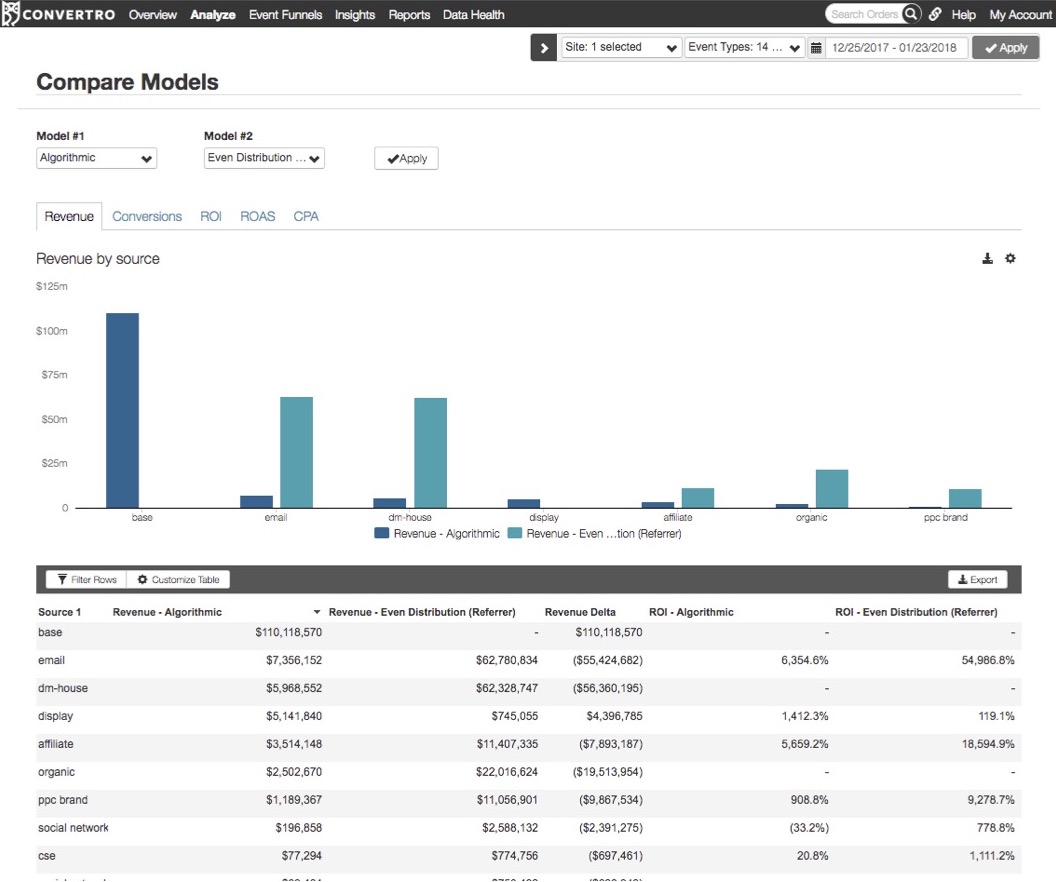The image size is (1056, 882).
Task: Click the 54,986.8% ROI value
Action: coord(987,660)
